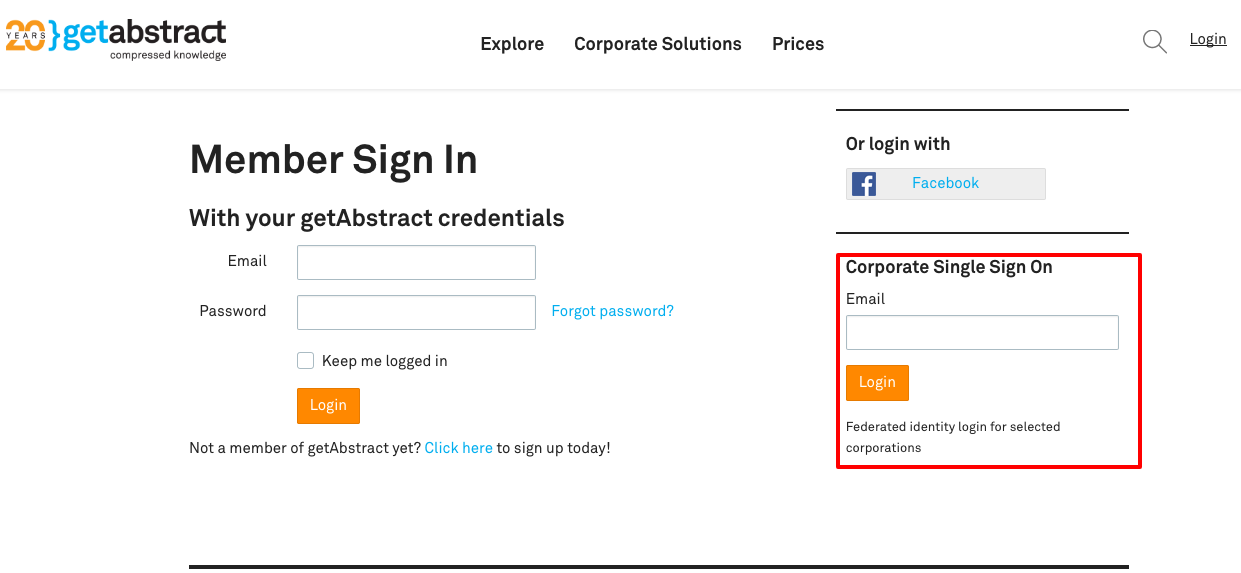This screenshot has height=573, width=1241.
Task: Click the Email label under Corporate Single Sign On
Action: point(865,299)
